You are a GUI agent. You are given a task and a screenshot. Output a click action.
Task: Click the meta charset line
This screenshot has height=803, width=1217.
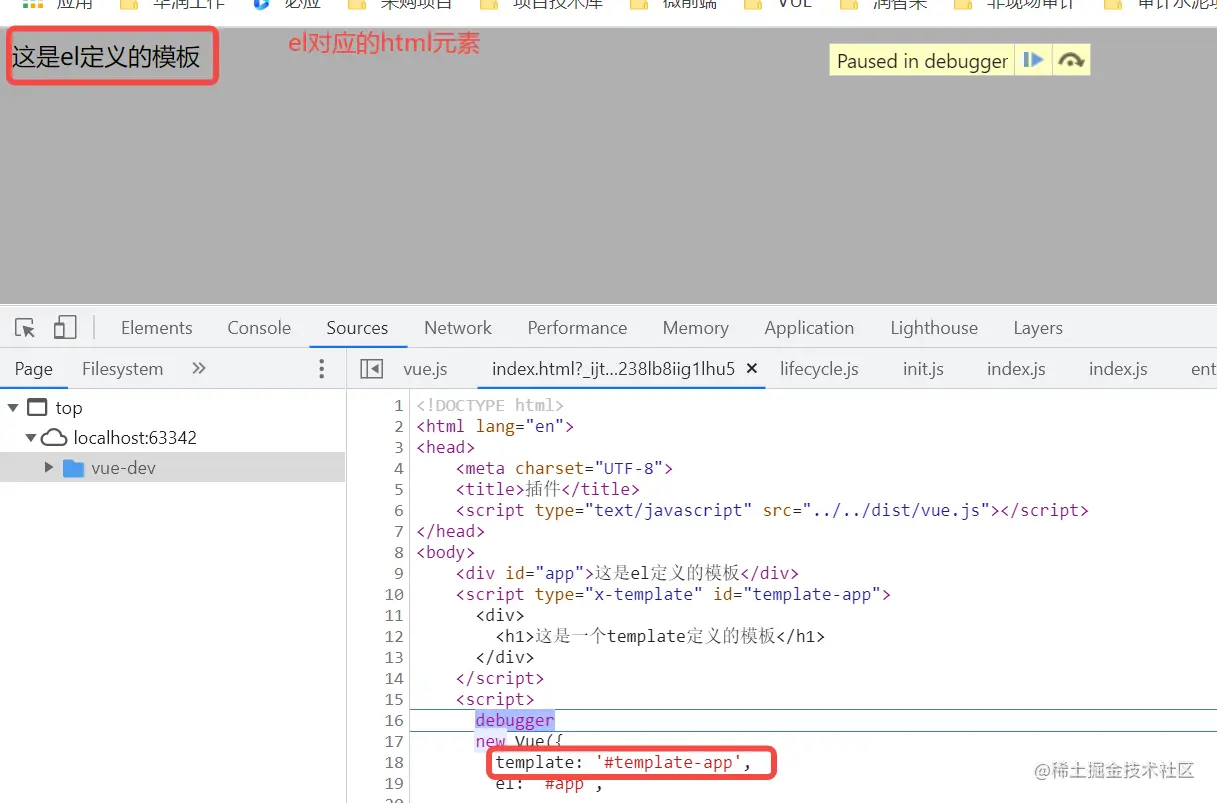[x=564, y=468]
